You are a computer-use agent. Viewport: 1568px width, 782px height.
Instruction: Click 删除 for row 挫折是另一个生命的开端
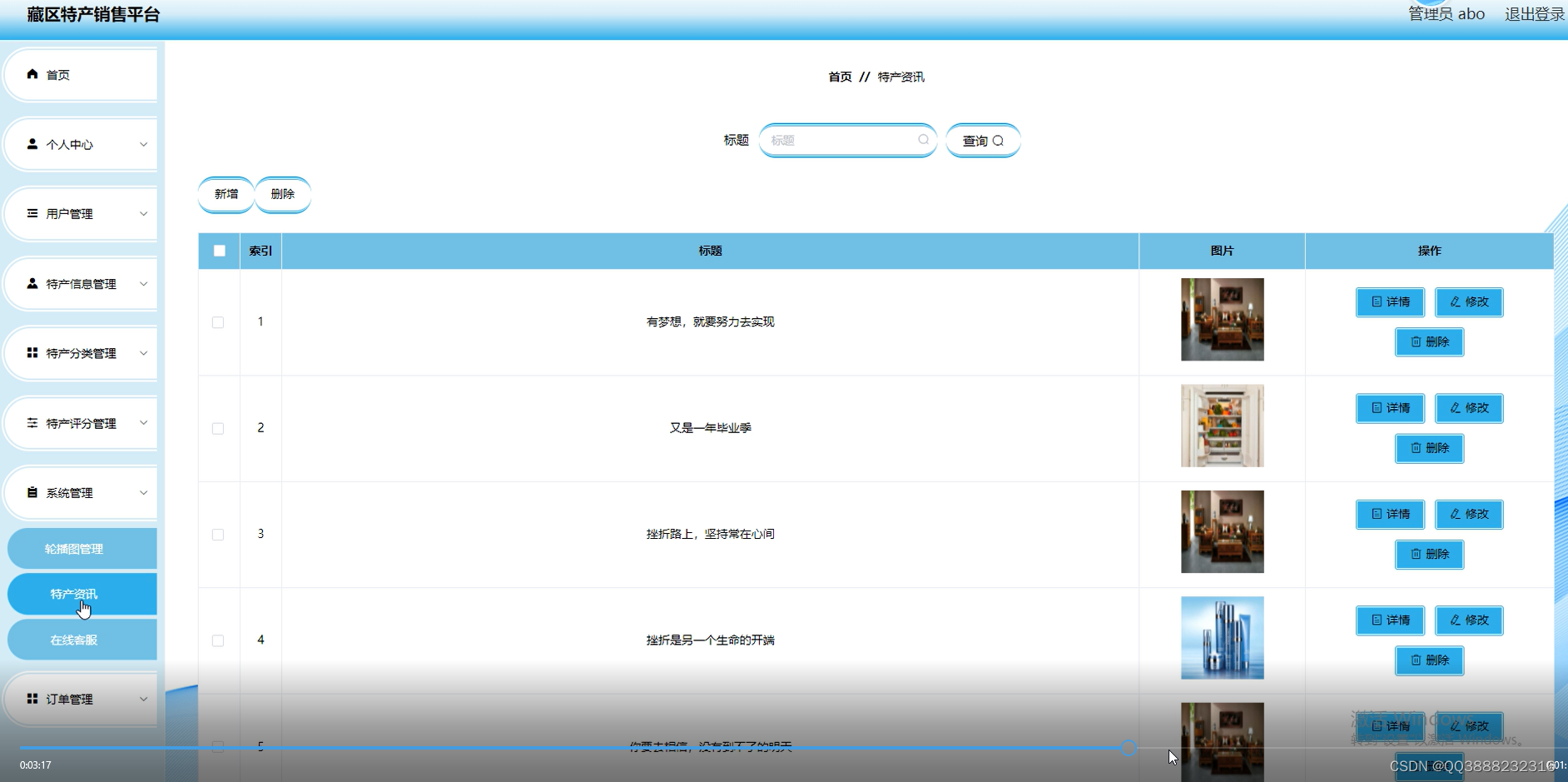(1429, 660)
